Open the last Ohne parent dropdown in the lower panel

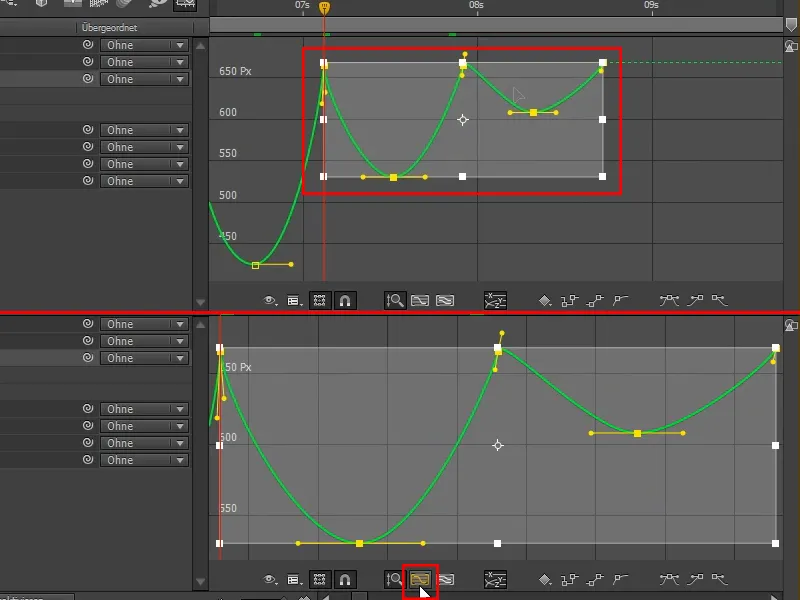[x=144, y=460]
